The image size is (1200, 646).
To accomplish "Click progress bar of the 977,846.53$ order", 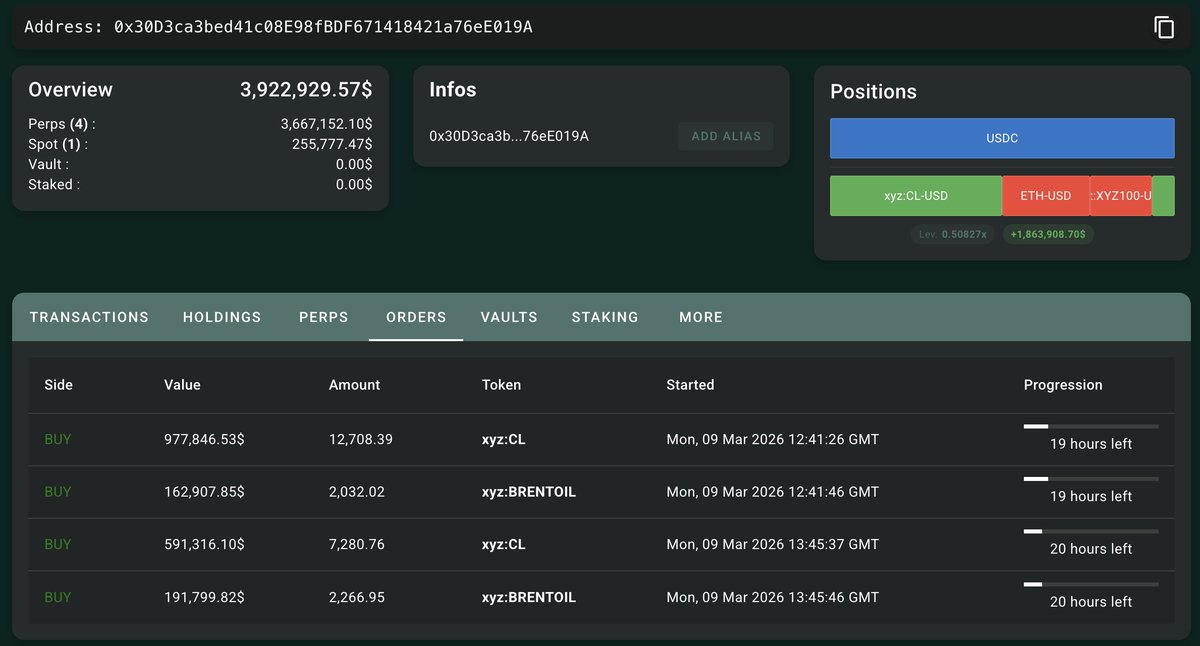I will (1090, 427).
